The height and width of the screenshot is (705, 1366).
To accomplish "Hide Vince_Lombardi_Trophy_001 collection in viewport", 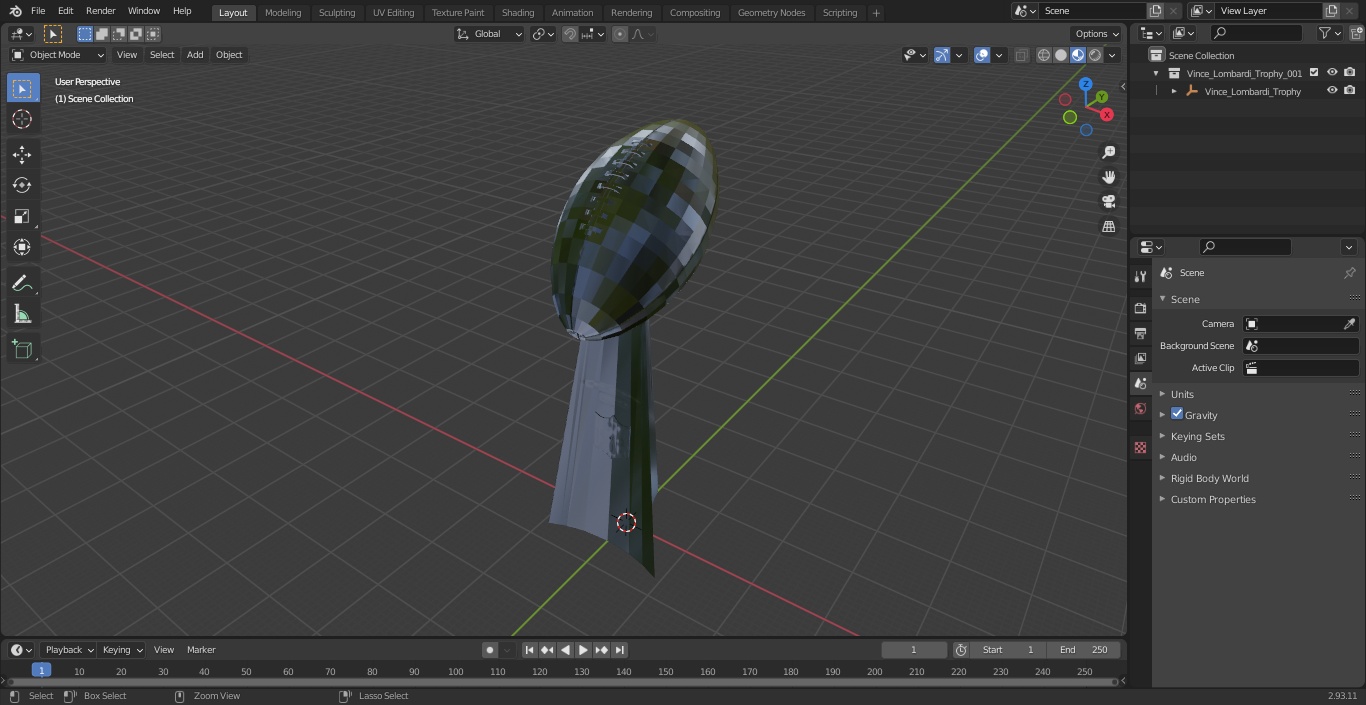I will click(1332, 73).
